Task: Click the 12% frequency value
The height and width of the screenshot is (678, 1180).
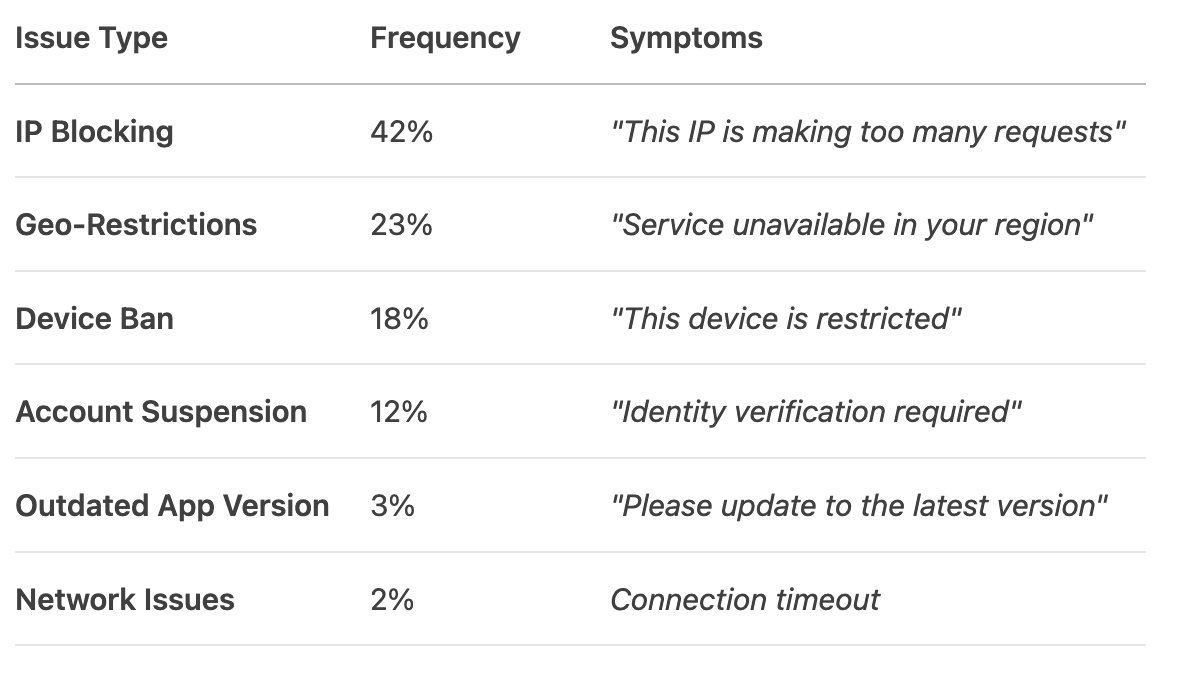Action: pyautogui.click(x=399, y=412)
